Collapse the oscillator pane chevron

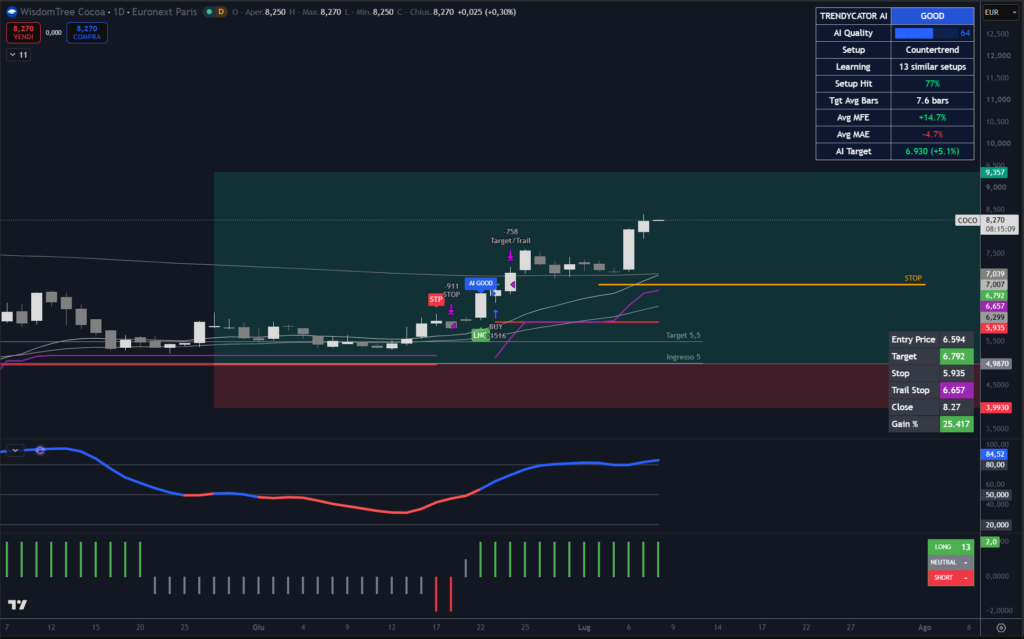point(14,450)
